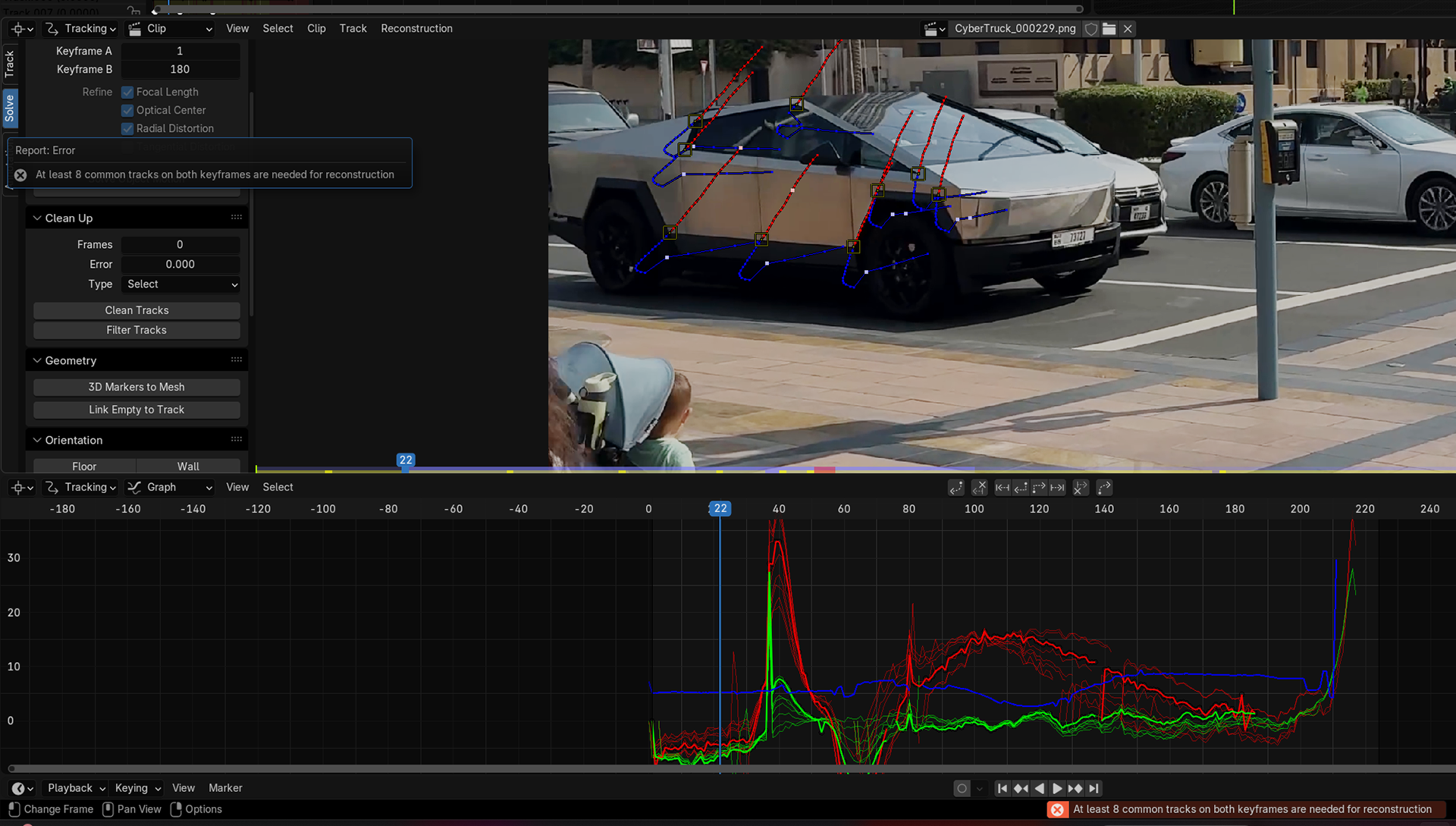Viewport: 1456px width, 826px height.
Task: Browse movie clips with the clapperboard icon
Action: pos(934,29)
